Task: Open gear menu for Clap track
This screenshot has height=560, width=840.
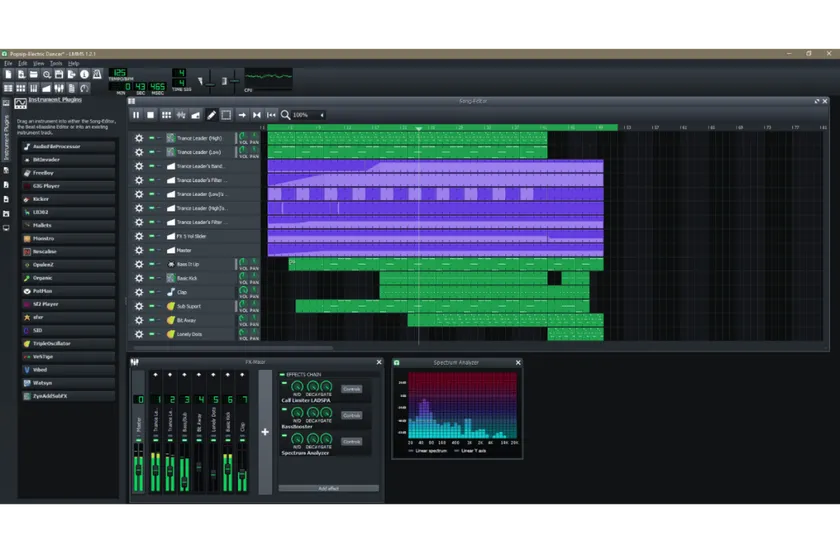Action: tap(139, 292)
